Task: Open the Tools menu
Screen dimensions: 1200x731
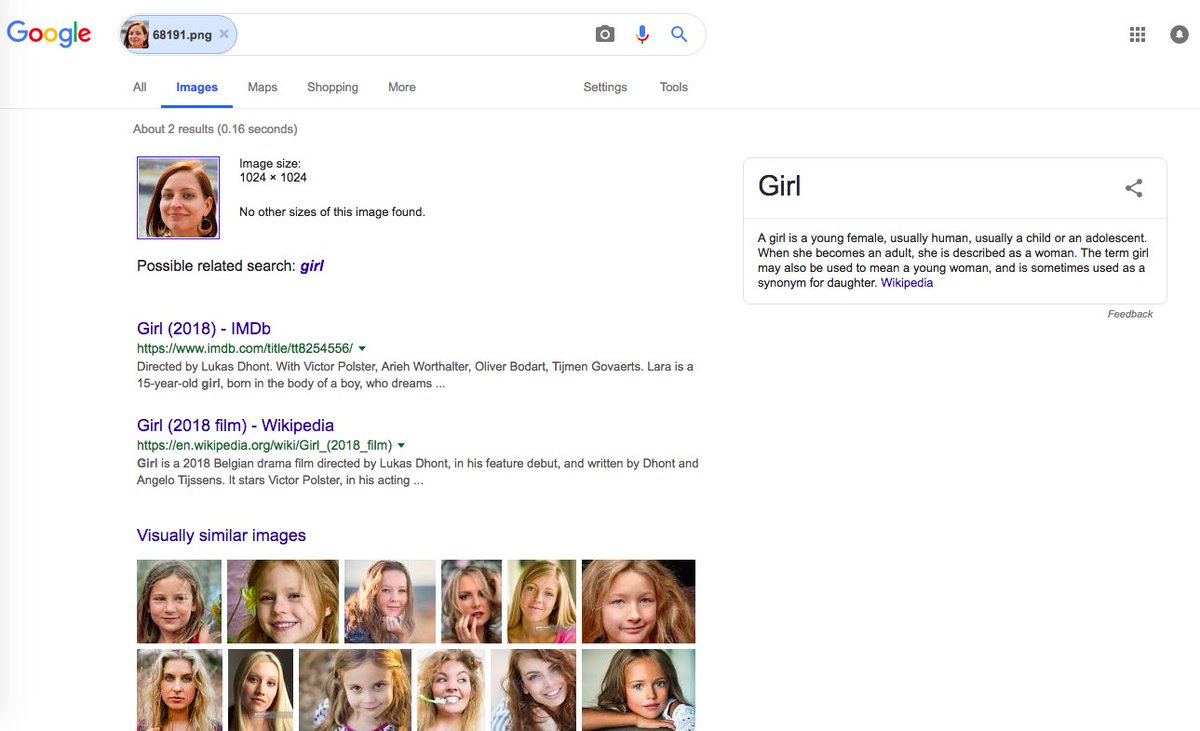Action: coord(674,87)
